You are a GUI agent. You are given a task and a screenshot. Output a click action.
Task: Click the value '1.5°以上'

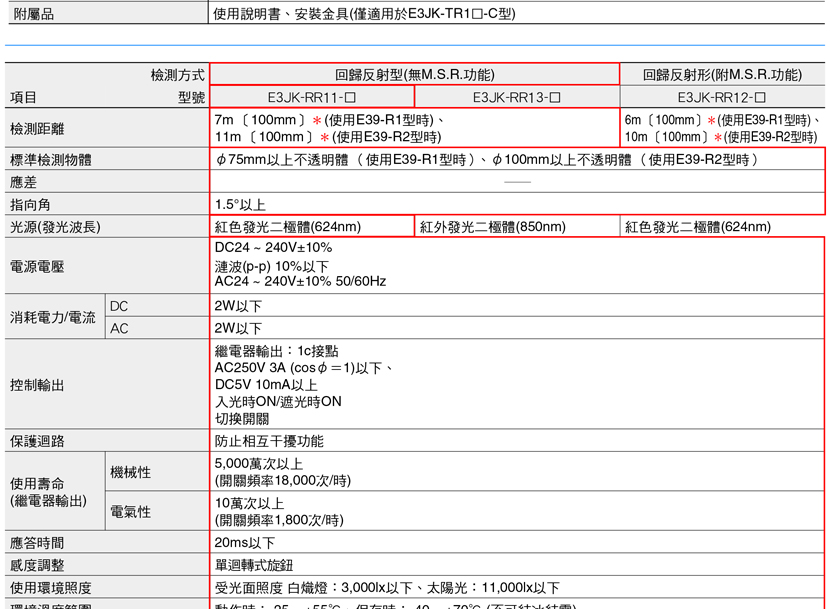tap(240, 204)
